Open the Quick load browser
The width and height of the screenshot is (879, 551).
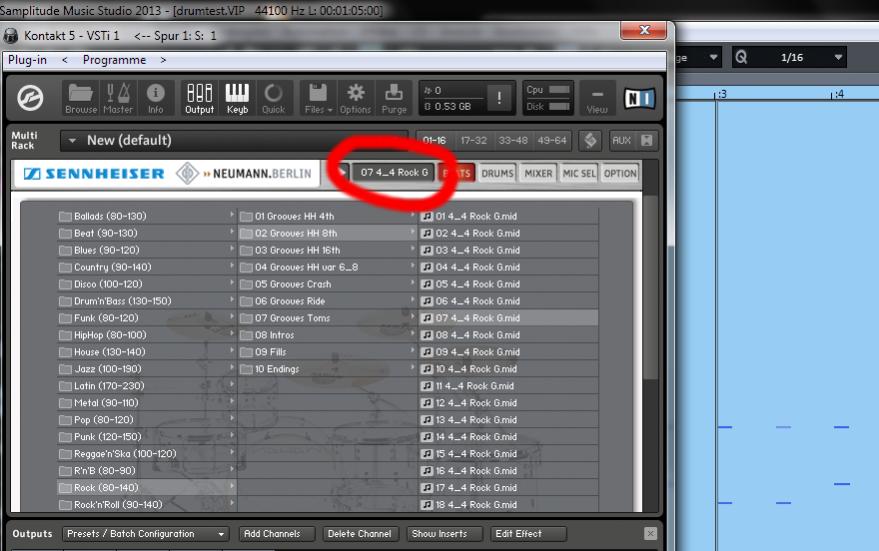[x=274, y=98]
